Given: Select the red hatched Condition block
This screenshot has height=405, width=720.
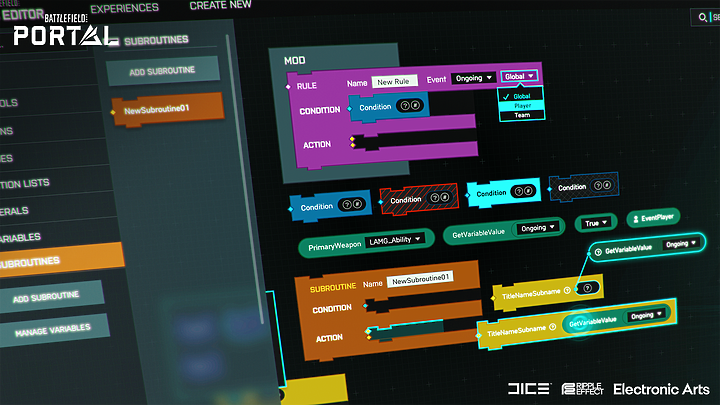Looking at the screenshot, I should tap(419, 199).
